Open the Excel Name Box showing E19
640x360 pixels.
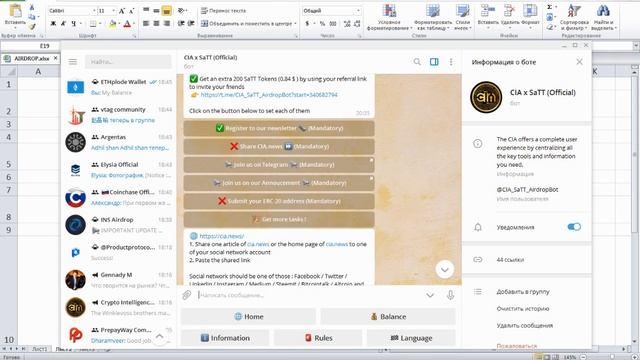(x=31, y=46)
